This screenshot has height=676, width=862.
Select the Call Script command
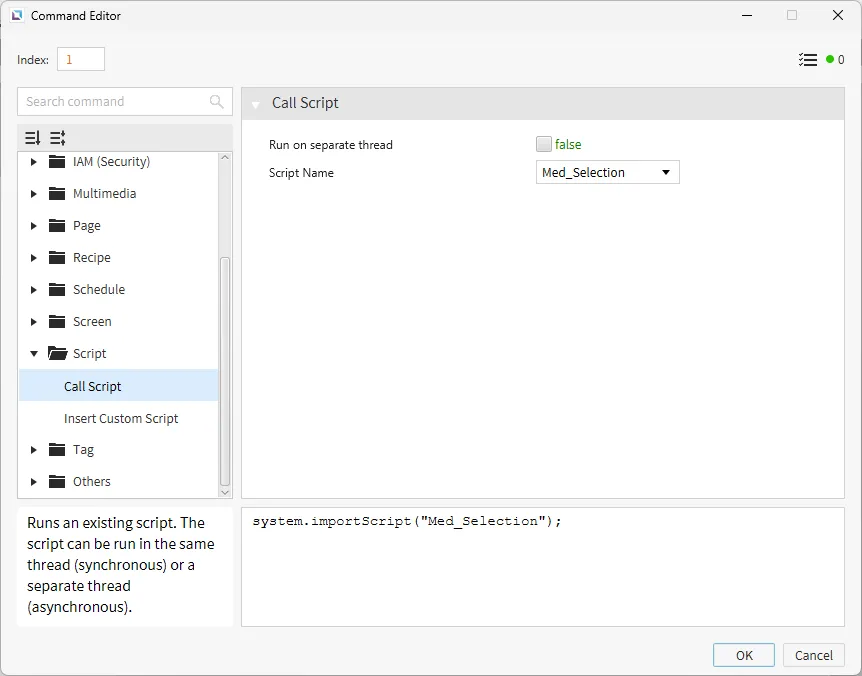coord(93,386)
